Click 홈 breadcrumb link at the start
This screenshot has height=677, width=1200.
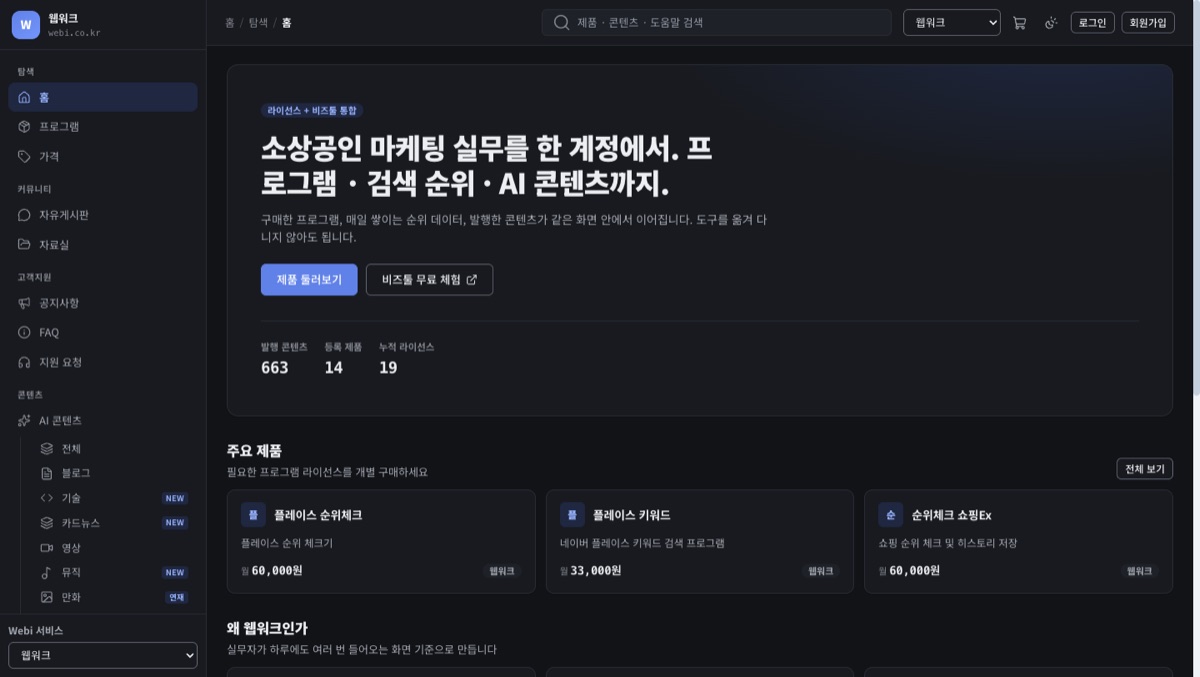click(x=230, y=22)
